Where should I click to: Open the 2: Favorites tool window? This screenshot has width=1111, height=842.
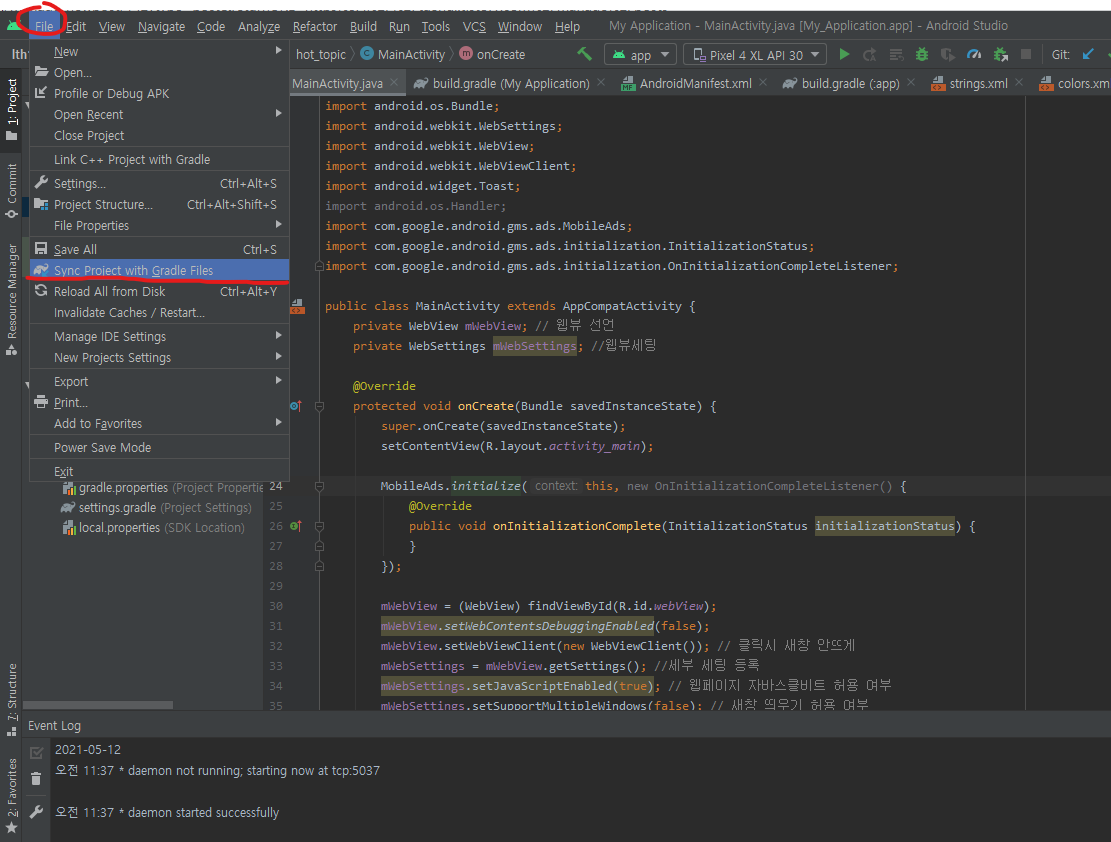(11, 795)
